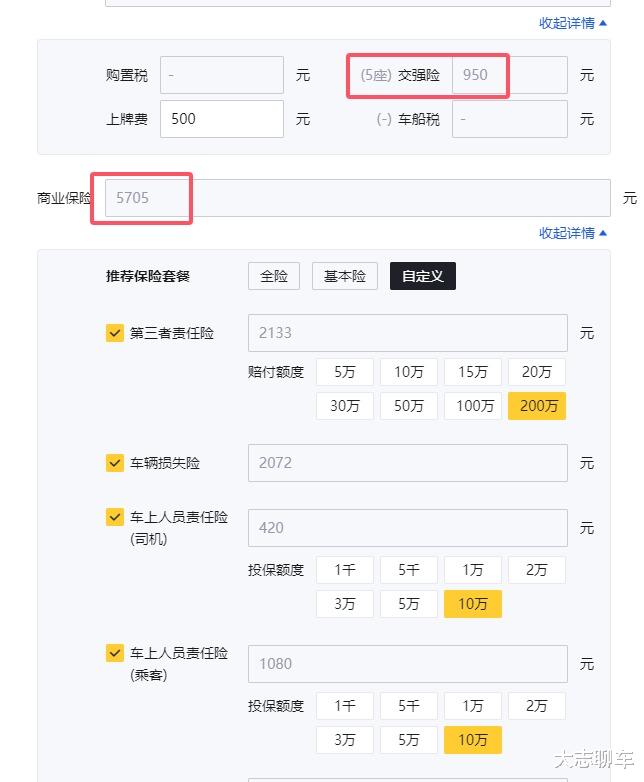The image size is (644, 782).
Task: Collapse details link above purchase tax section
Action: coord(573,22)
